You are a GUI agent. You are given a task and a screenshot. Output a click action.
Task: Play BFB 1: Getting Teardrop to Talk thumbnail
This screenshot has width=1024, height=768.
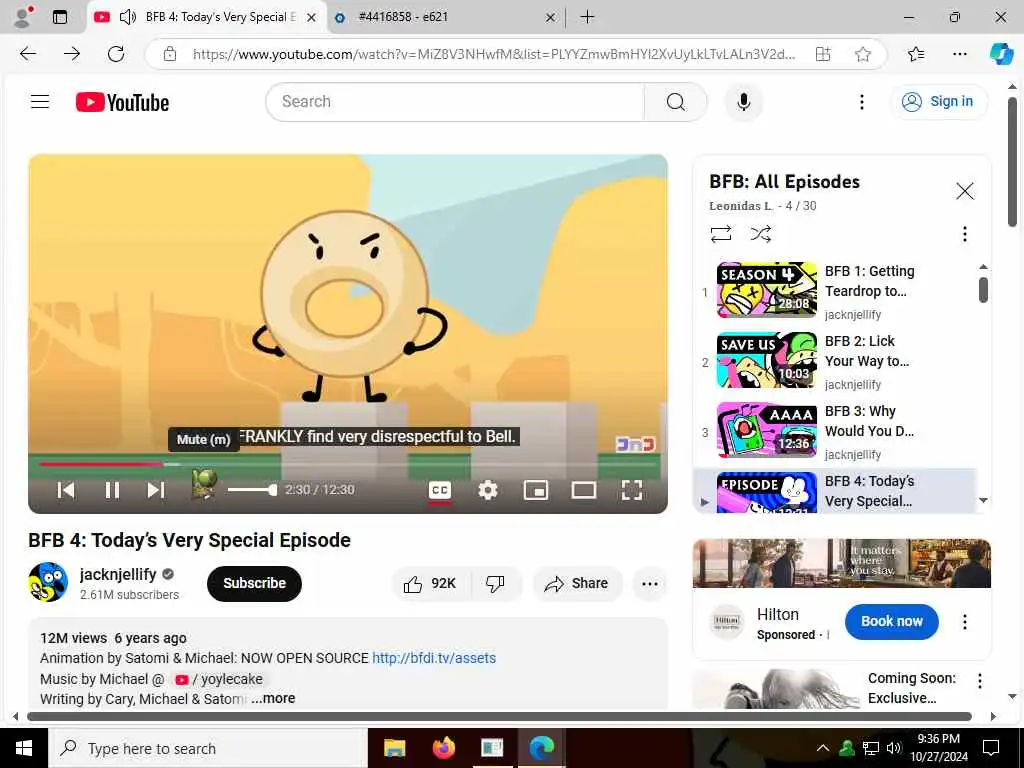767,290
